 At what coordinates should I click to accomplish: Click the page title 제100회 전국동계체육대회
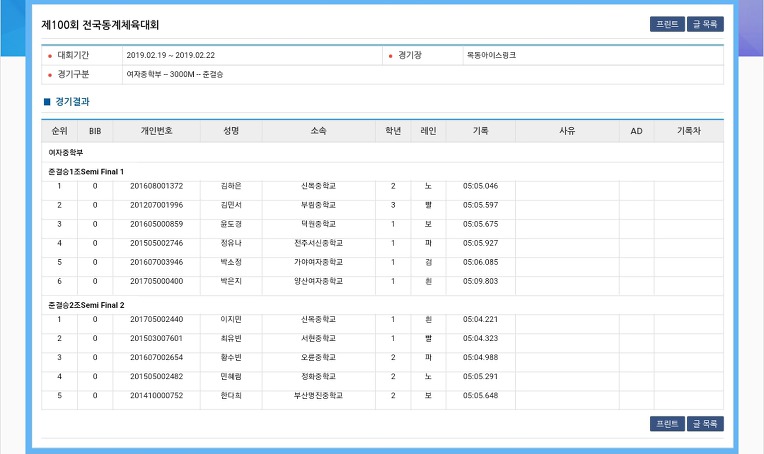100,25
